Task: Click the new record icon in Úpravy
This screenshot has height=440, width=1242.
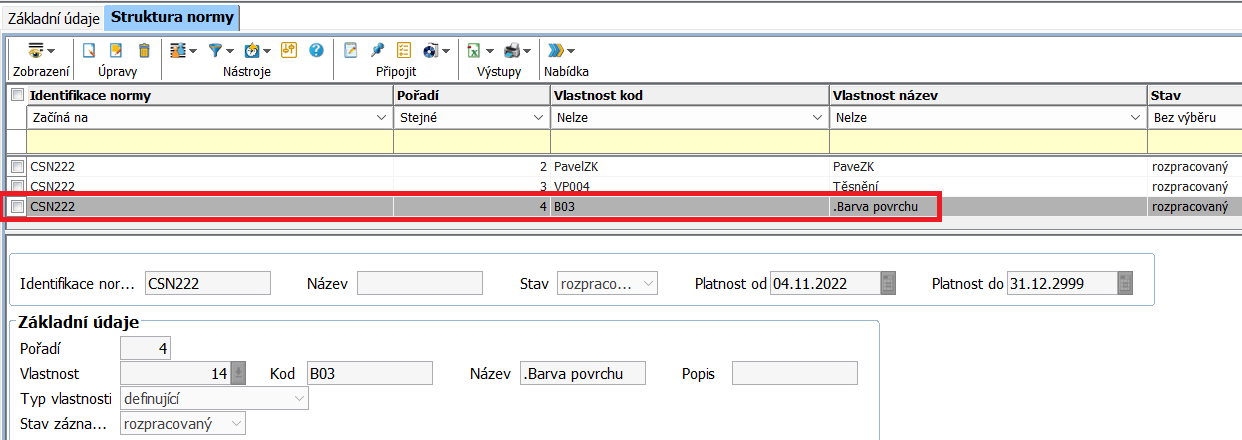Action: coord(89,50)
